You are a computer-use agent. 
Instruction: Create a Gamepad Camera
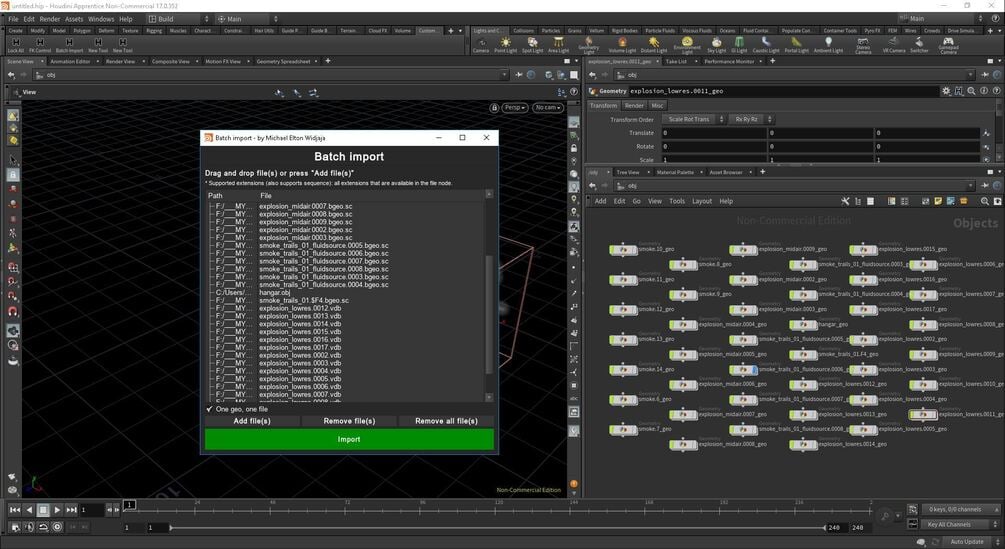pyautogui.click(x=948, y=45)
